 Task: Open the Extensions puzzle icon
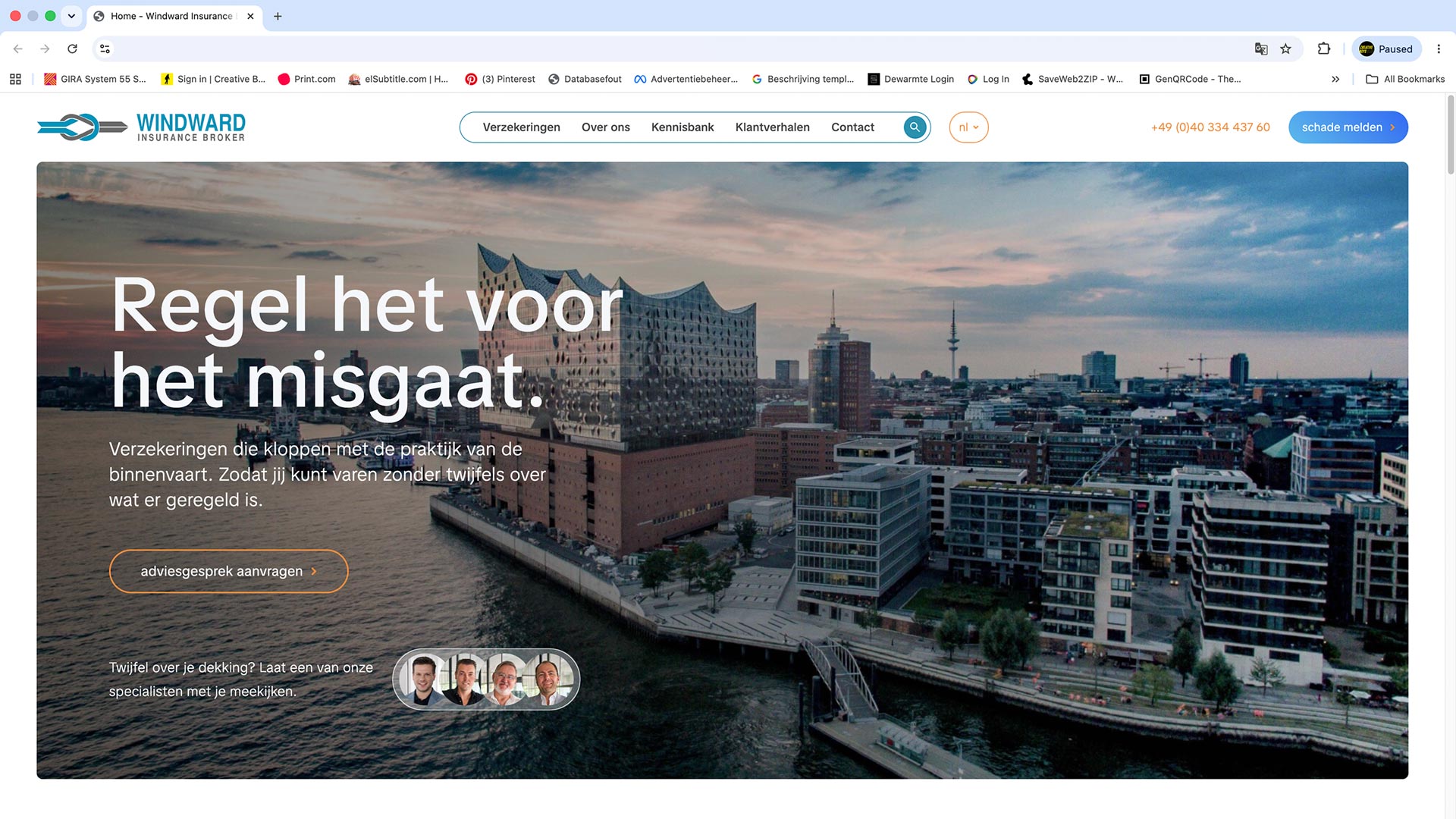[1324, 49]
